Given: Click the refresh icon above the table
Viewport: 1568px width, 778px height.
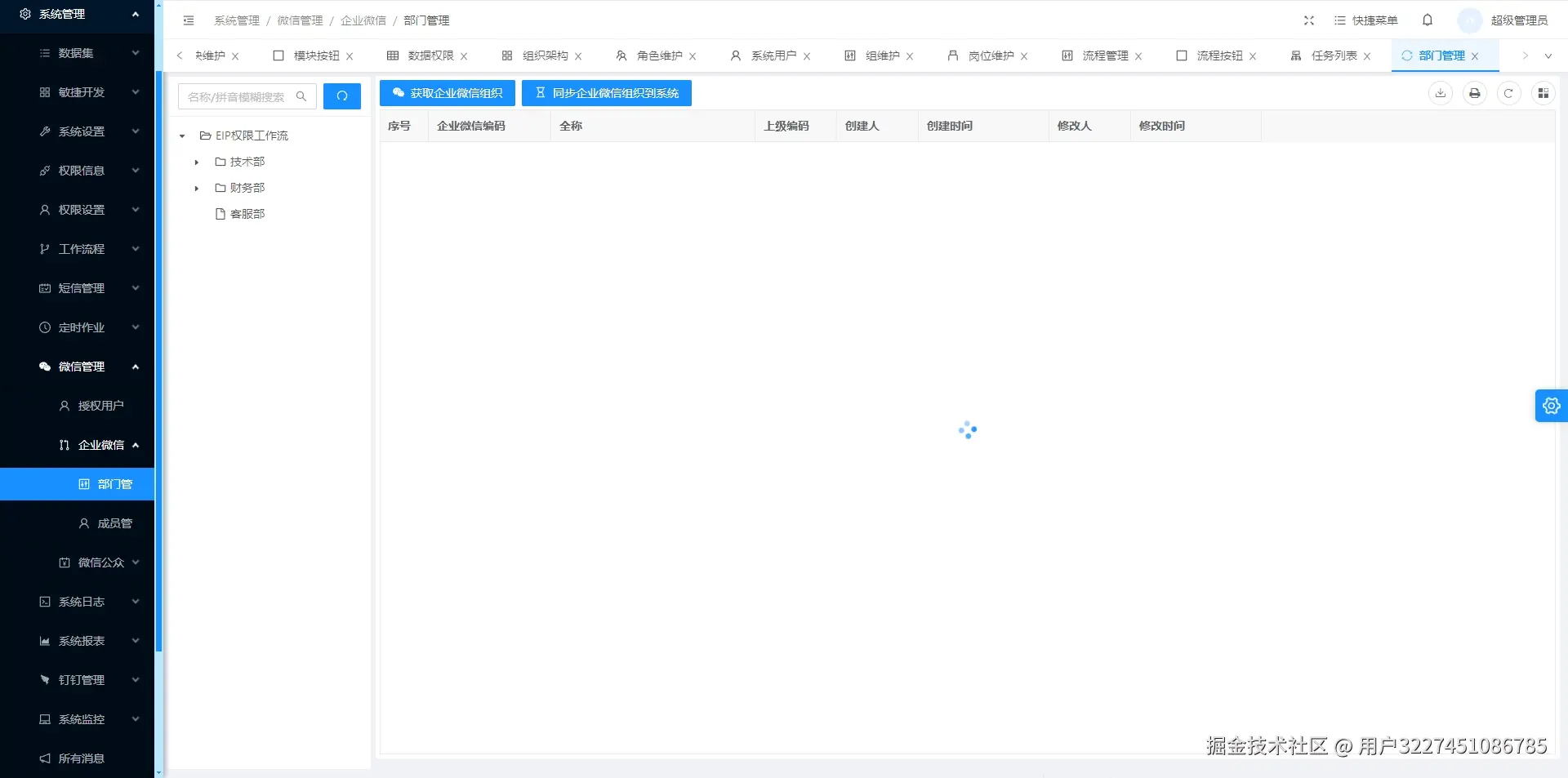Looking at the screenshot, I should (x=1508, y=93).
